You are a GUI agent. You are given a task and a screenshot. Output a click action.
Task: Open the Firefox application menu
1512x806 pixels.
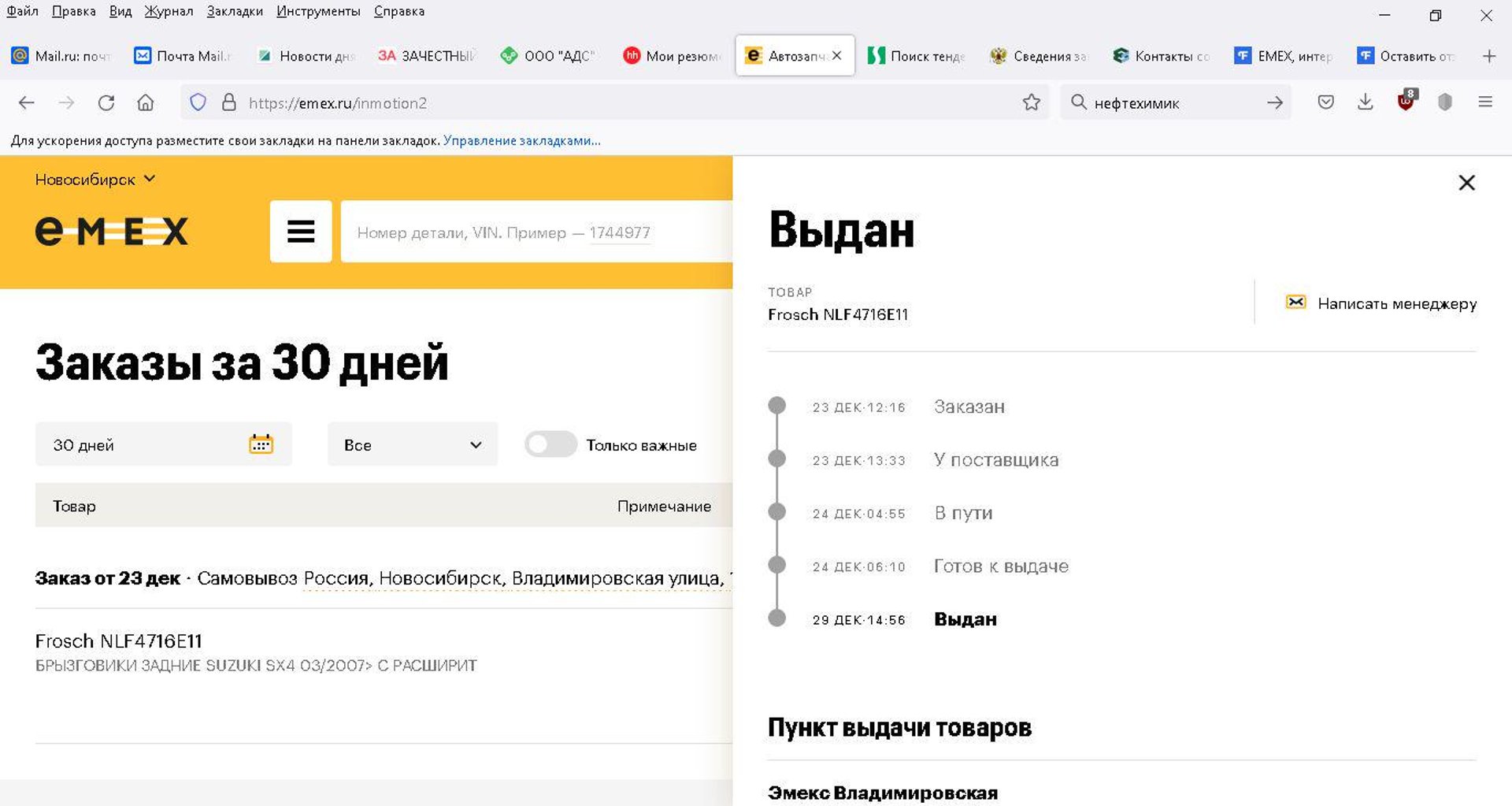click(1485, 102)
